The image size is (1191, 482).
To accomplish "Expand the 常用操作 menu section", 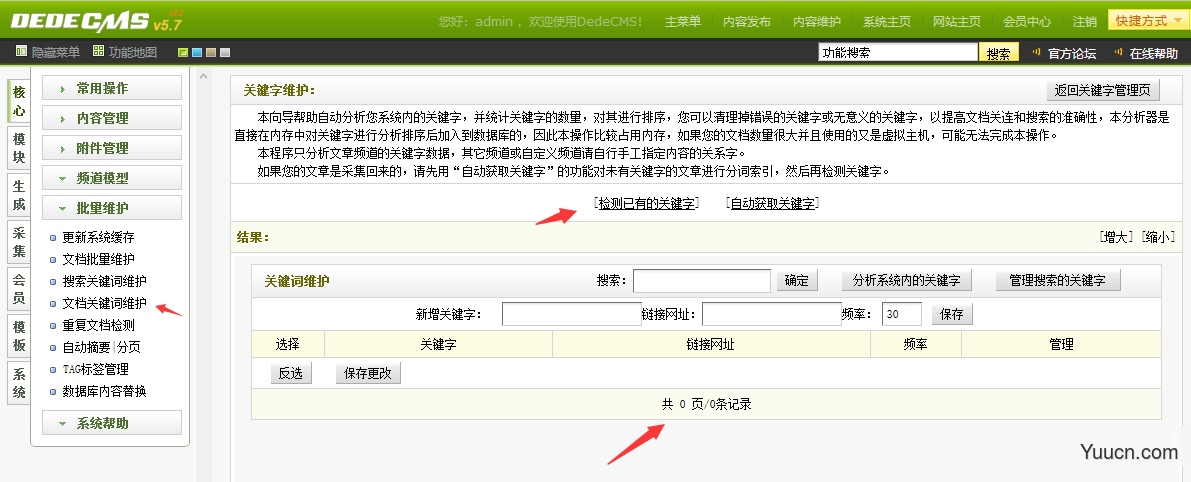I will pyautogui.click(x=111, y=88).
